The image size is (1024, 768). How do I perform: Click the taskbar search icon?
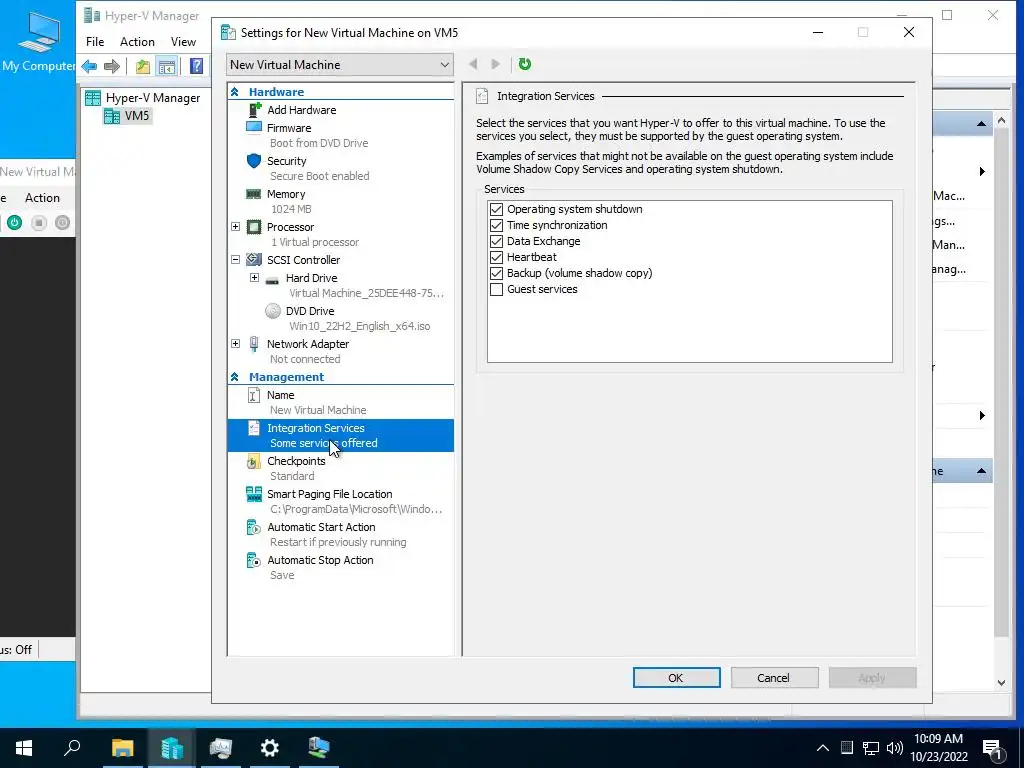(x=72, y=748)
